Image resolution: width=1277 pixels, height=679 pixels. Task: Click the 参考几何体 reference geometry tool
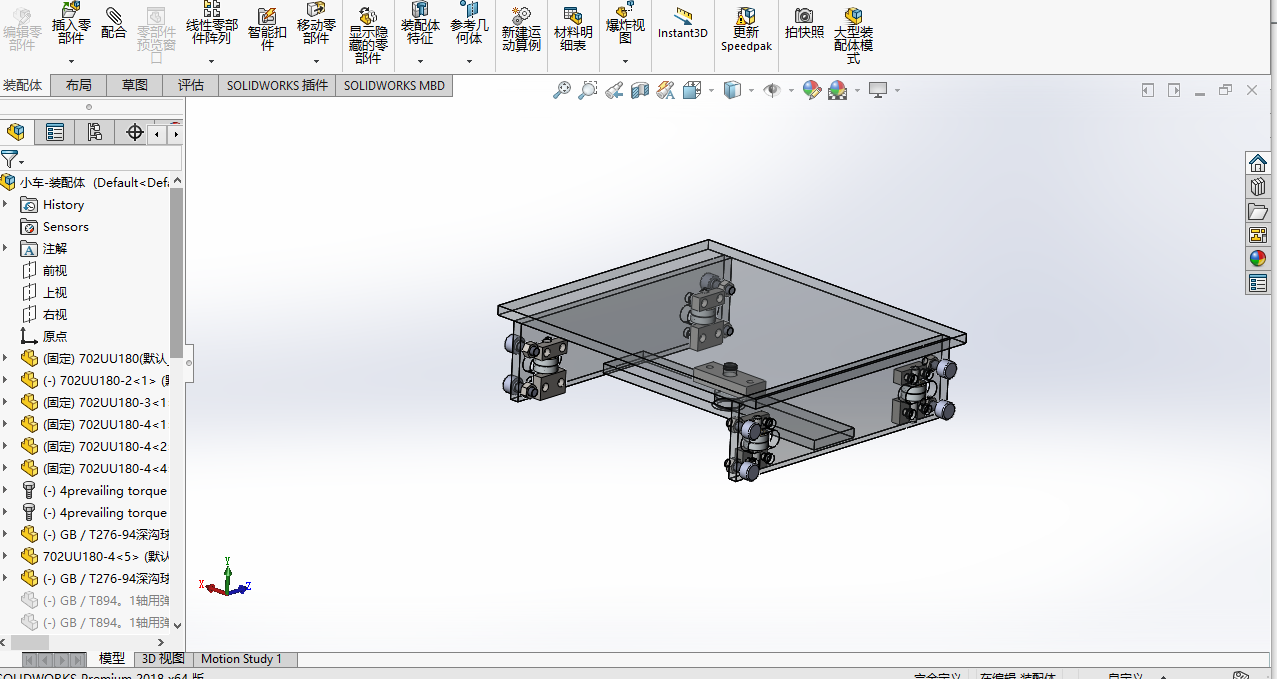pyautogui.click(x=469, y=23)
